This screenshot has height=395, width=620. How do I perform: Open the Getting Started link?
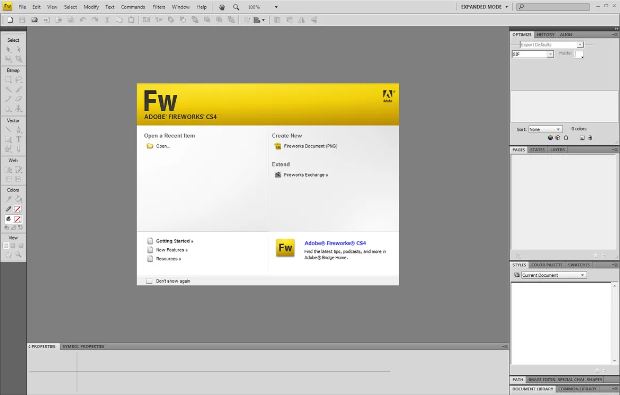(174, 241)
